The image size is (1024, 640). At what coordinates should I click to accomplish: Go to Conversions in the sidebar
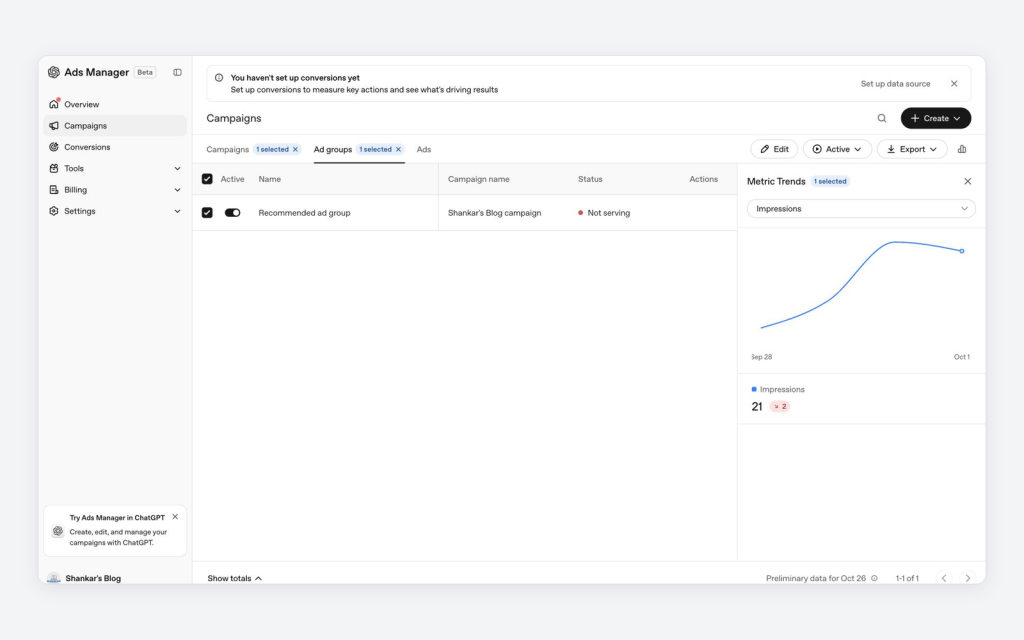tap(115, 147)
